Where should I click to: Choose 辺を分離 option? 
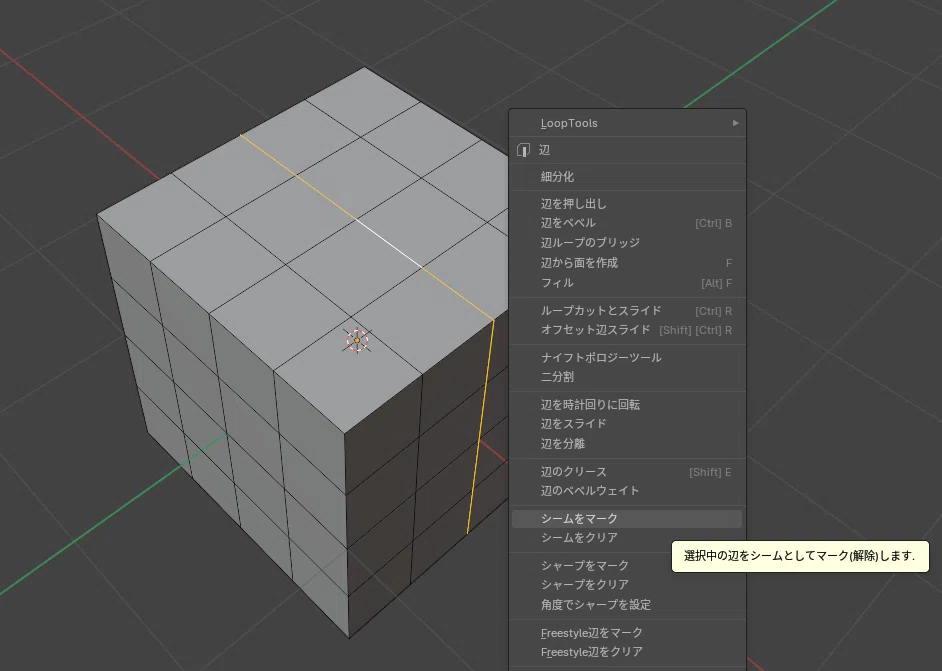point(627,443)
